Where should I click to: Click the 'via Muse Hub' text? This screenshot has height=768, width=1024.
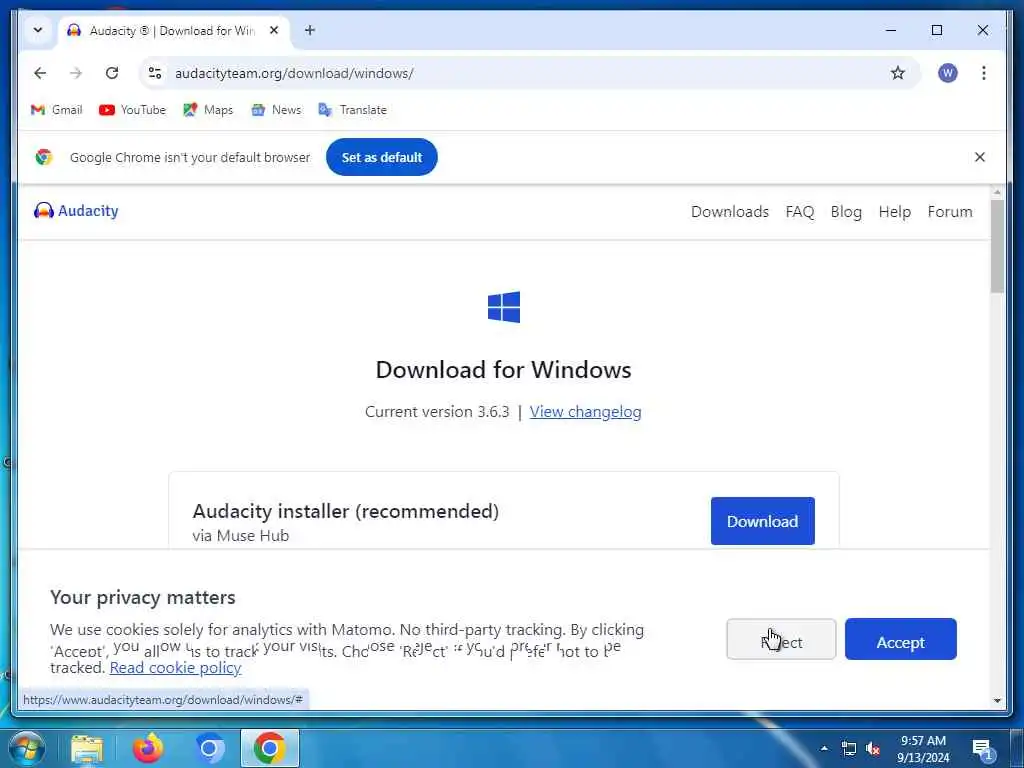tap(240, 536)
